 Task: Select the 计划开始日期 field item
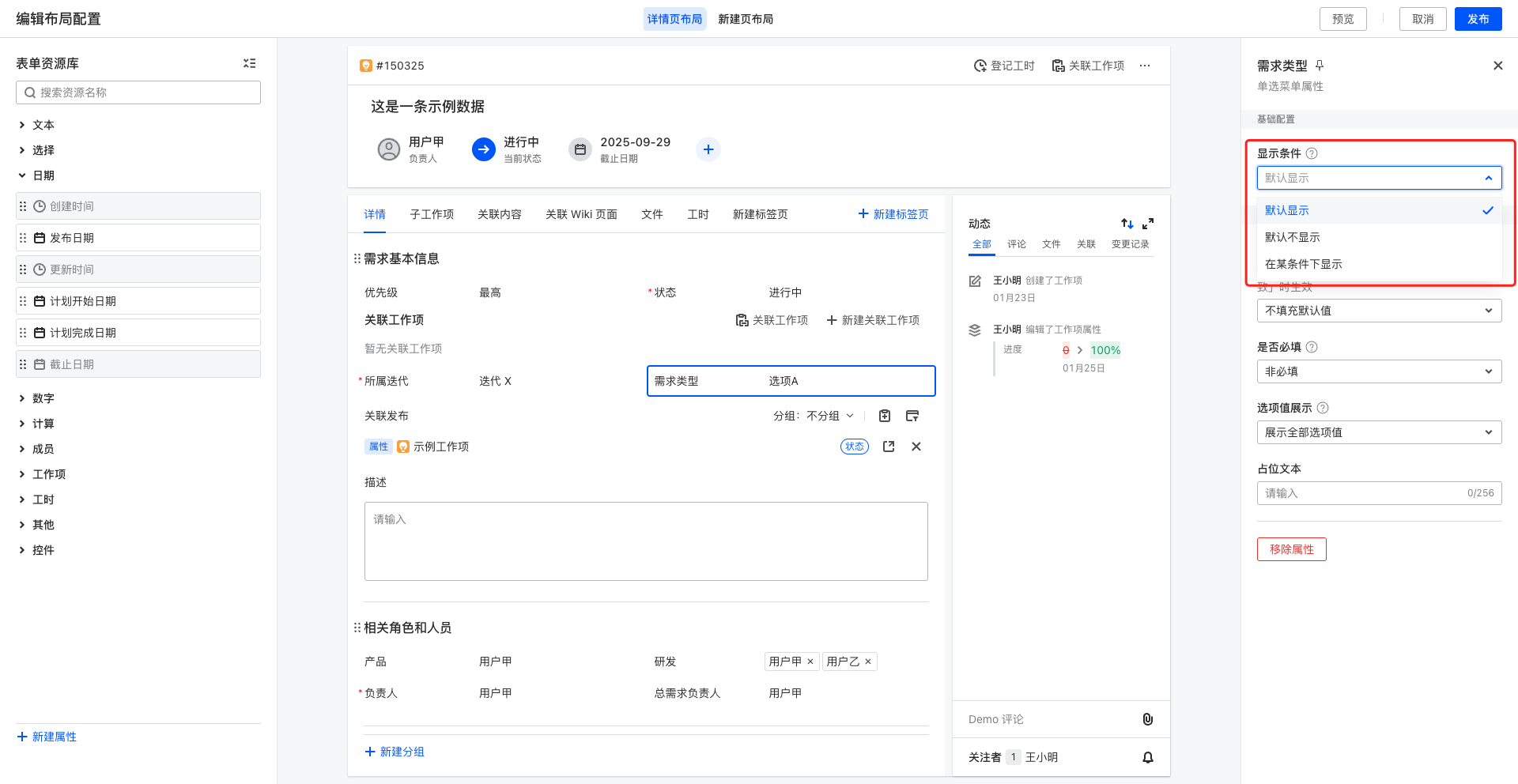[x=138, y=301]
